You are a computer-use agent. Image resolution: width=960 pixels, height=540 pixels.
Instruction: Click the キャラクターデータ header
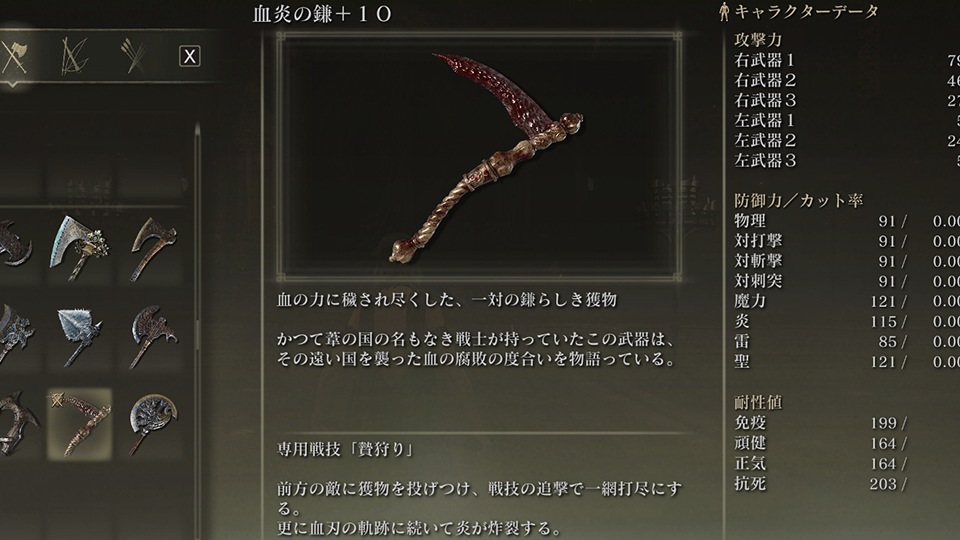806,12
